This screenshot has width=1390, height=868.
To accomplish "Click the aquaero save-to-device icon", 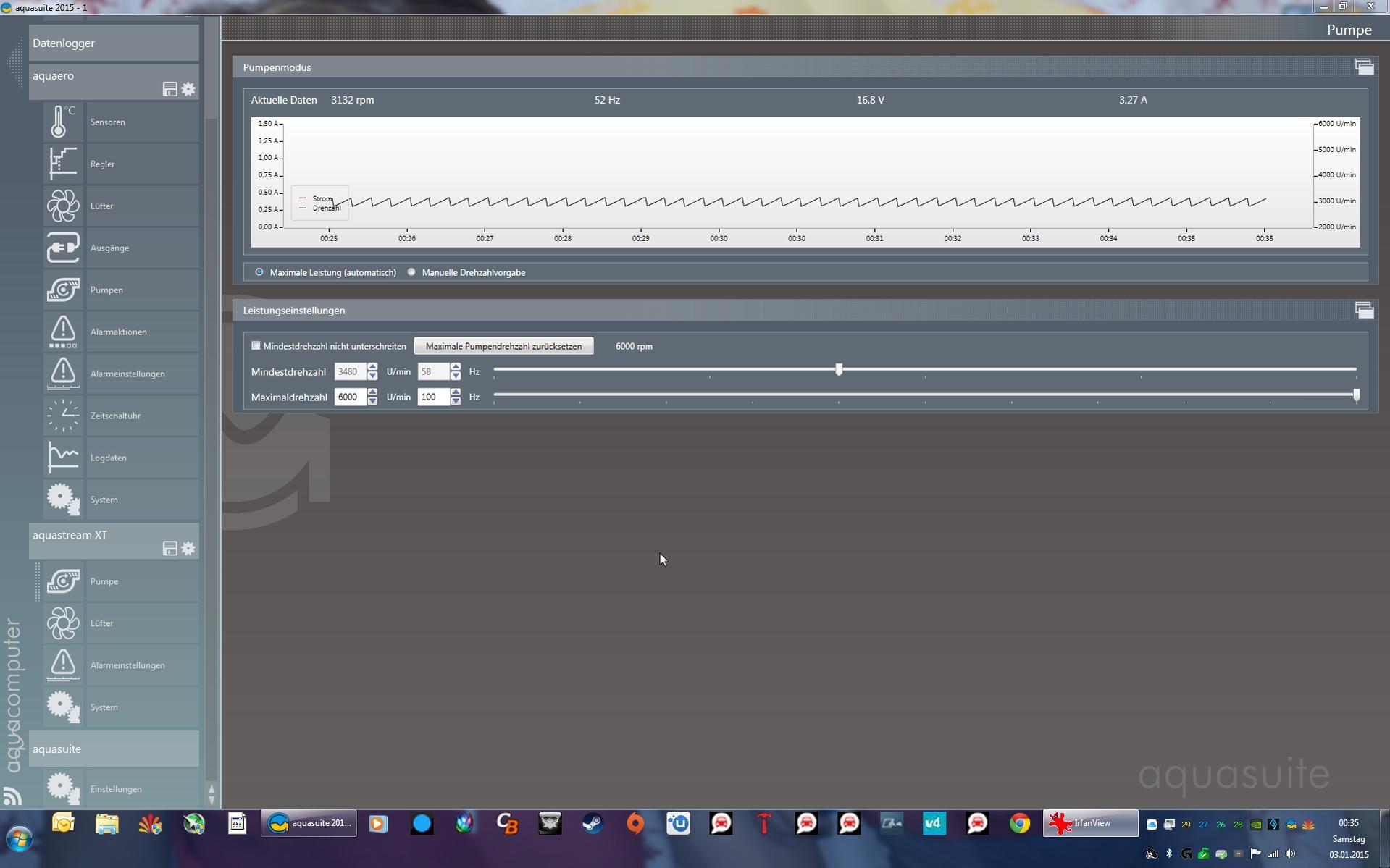I will pos(169,89).
